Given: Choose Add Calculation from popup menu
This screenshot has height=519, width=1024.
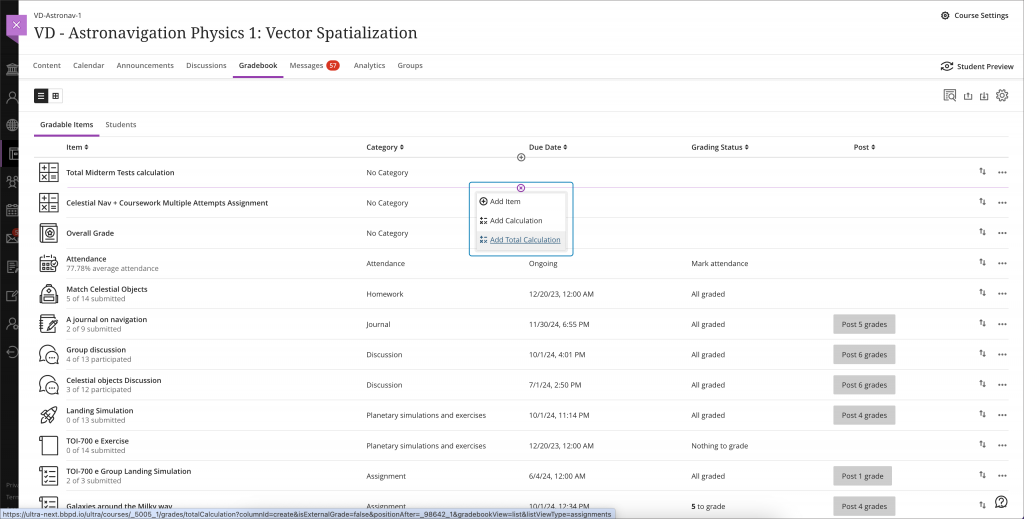Looking at the screenshot, I should pos(516,221).
